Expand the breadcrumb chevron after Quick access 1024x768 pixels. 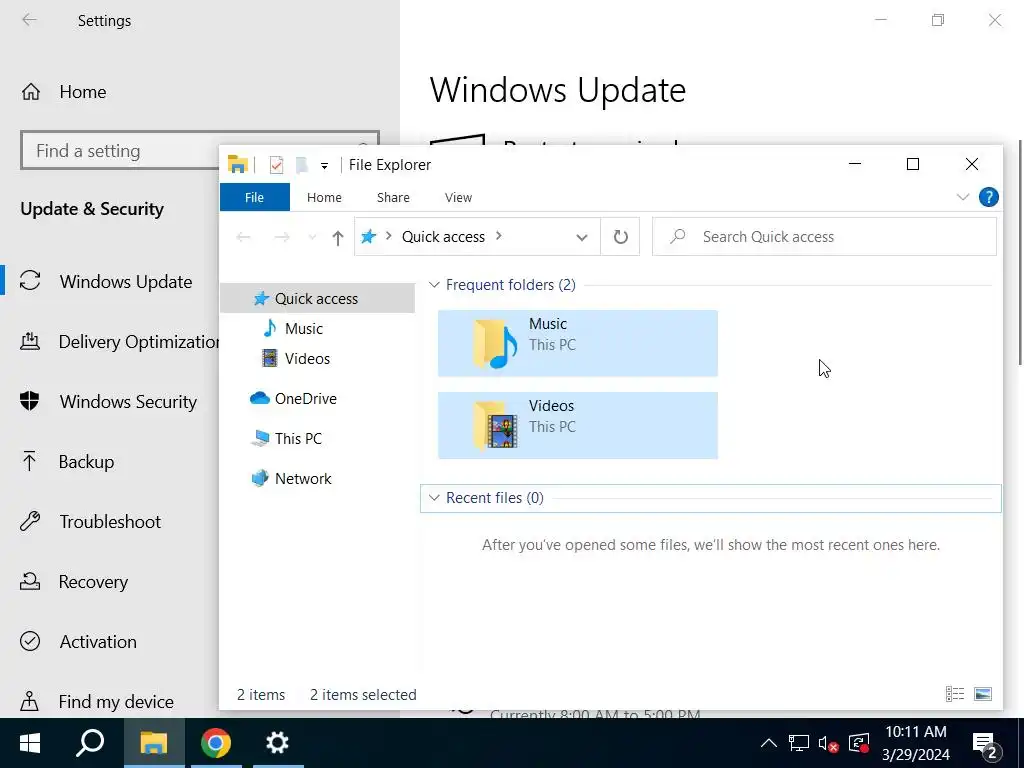[499, 236]
